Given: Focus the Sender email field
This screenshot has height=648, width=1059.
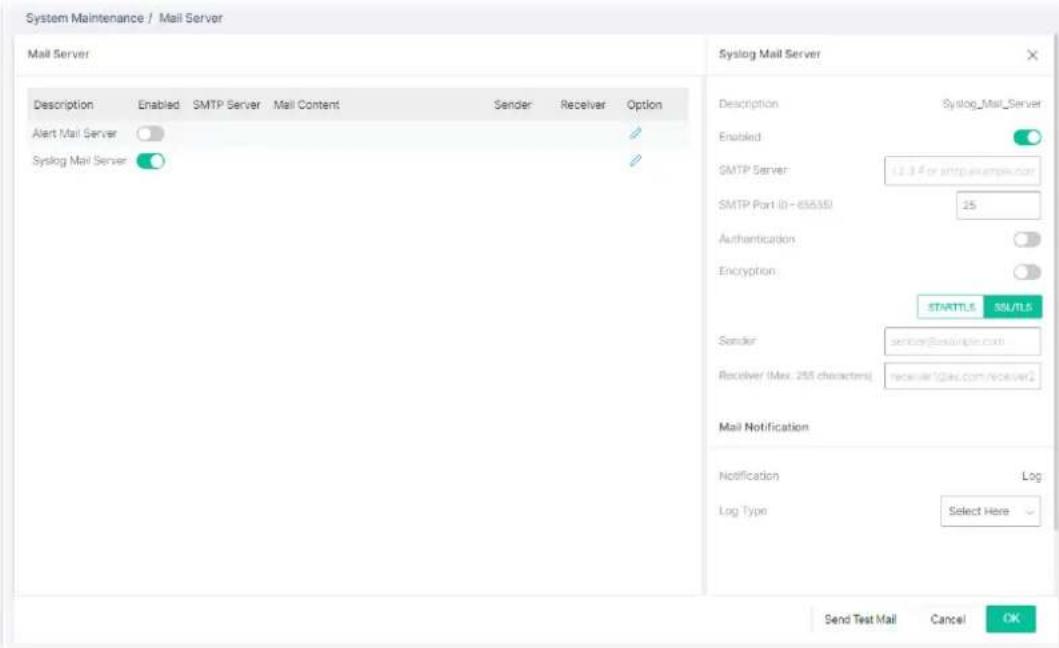Looking at the screenshot, I should pos(962,341).
